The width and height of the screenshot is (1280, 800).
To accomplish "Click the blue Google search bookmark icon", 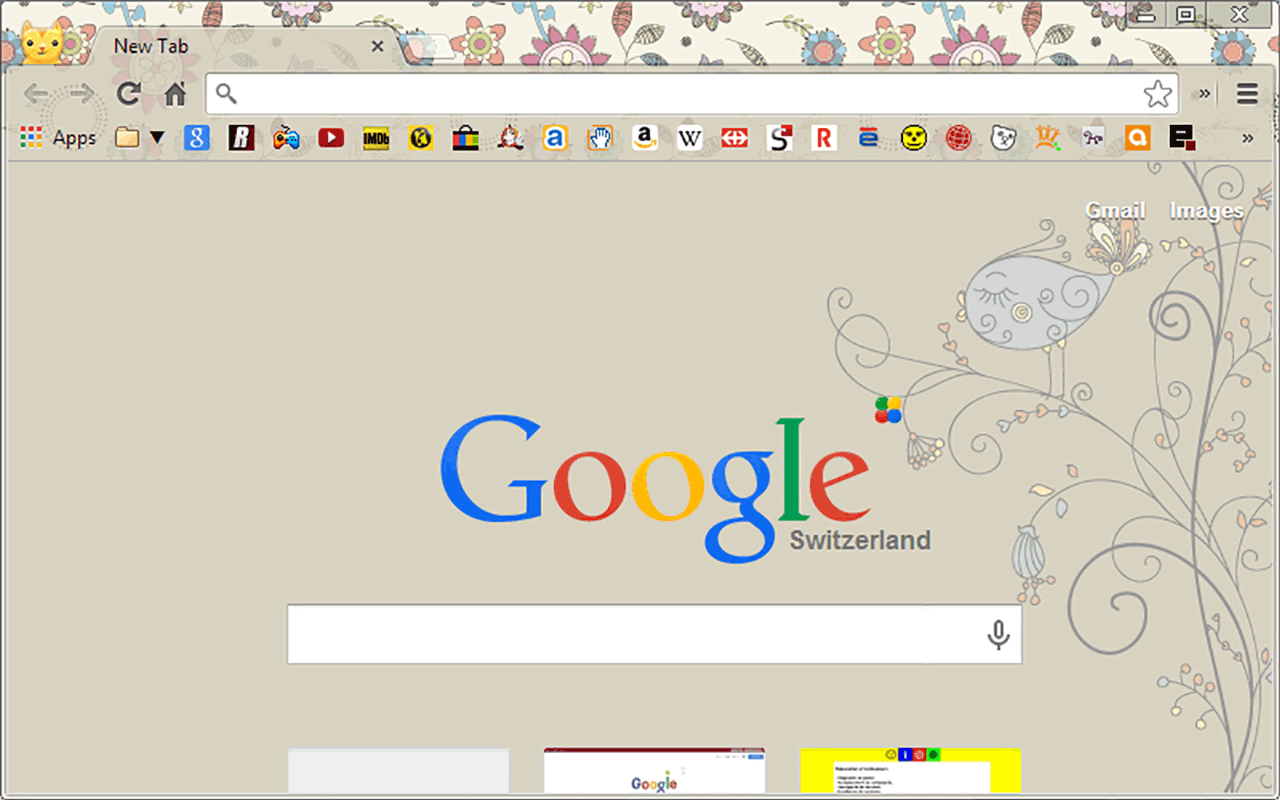I will click(x=197, y=138).
